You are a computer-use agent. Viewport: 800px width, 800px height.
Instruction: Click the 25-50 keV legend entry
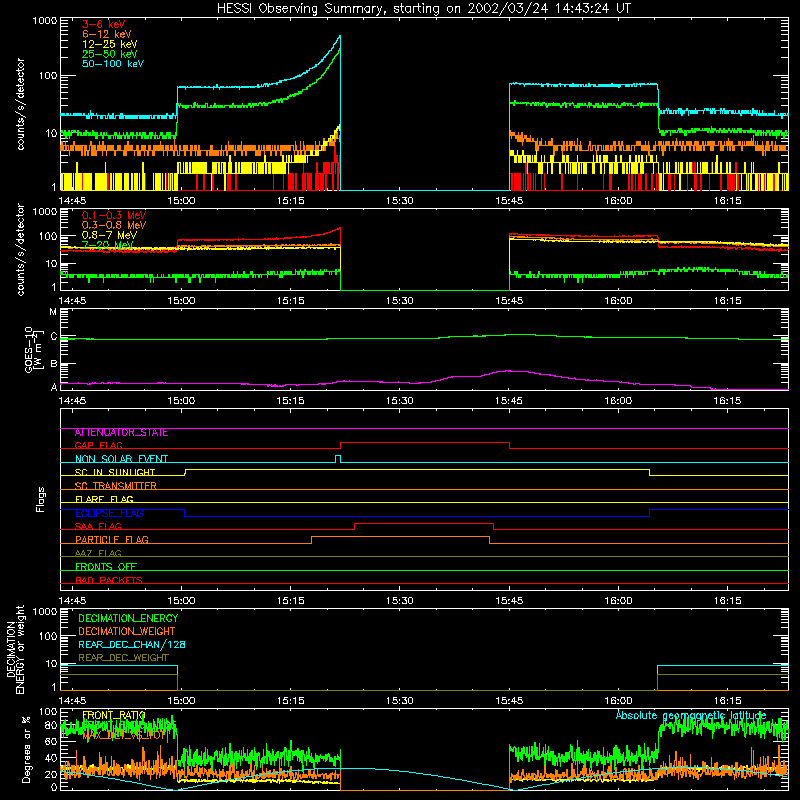[x=109, y=54]
